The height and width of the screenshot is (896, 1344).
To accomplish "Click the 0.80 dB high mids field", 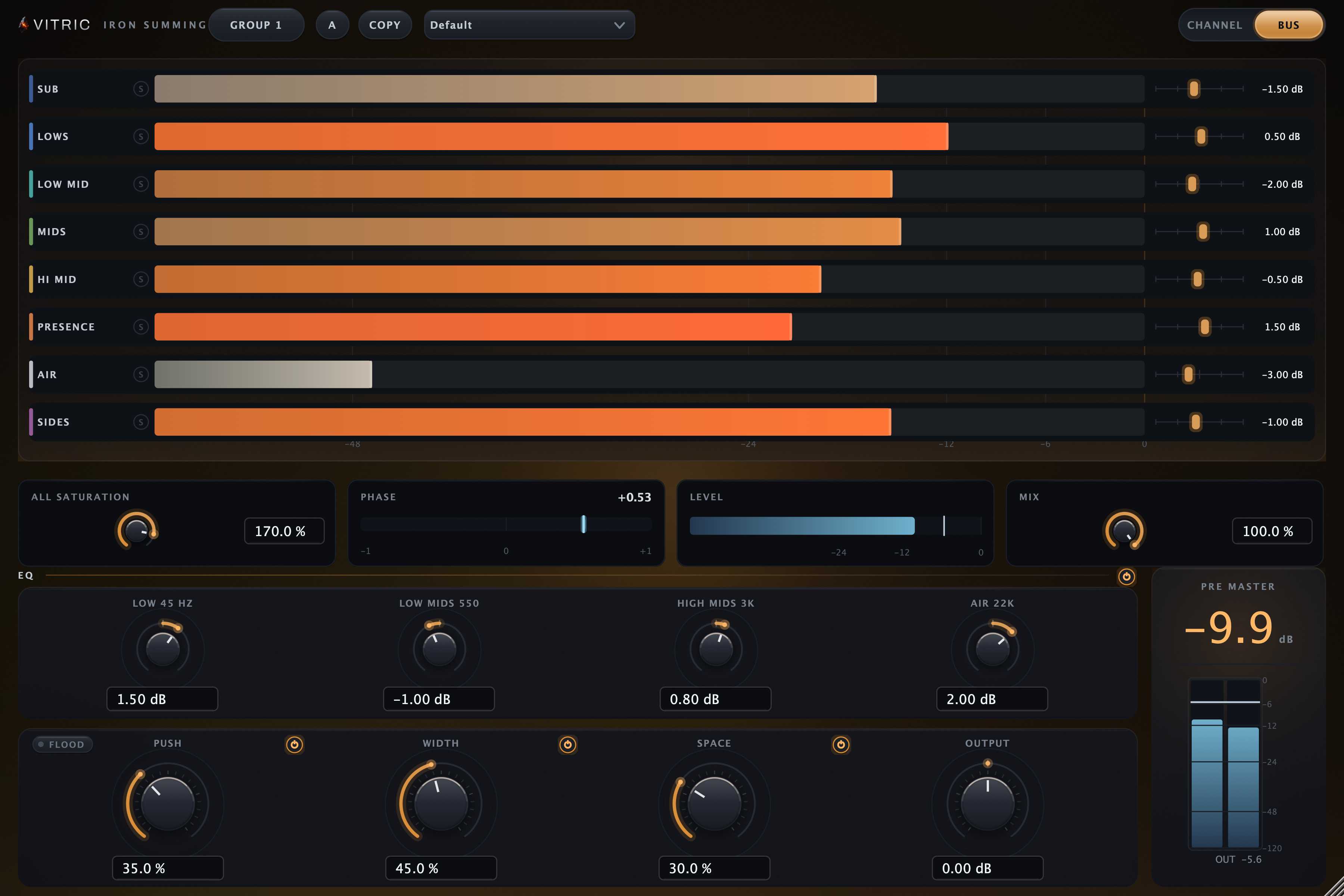I will coord(715,699).
